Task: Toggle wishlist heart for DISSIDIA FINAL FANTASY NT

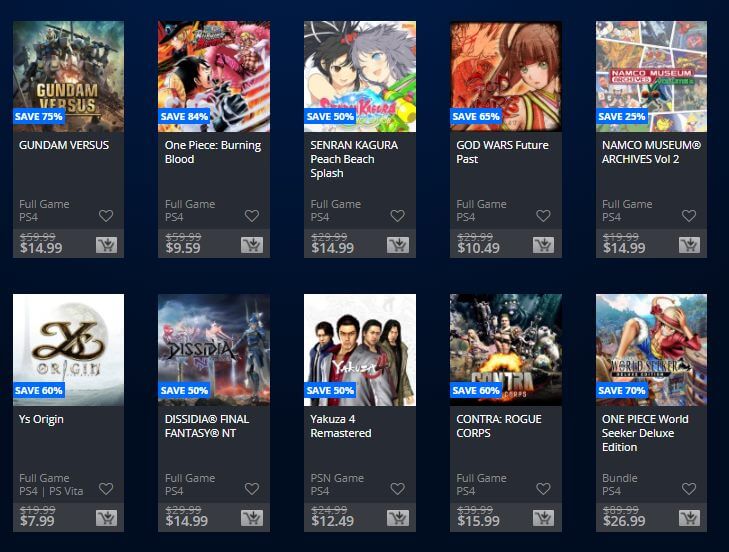Action: [252, 489]
